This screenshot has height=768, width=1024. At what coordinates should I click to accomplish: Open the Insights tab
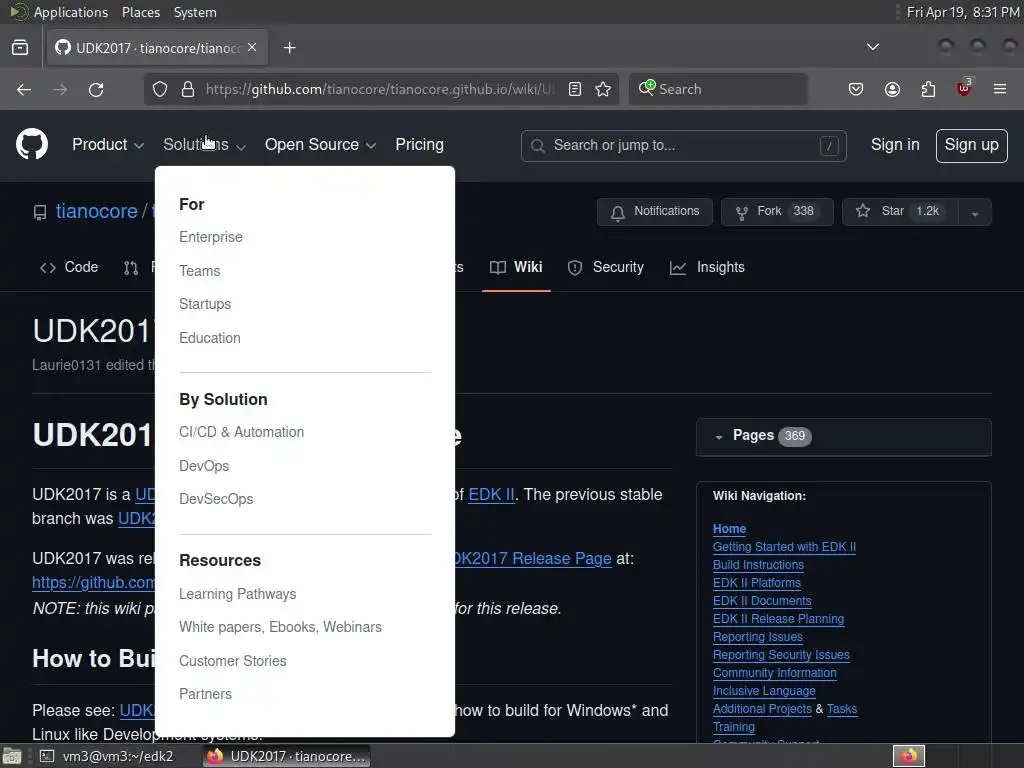(x=707, y=267)
